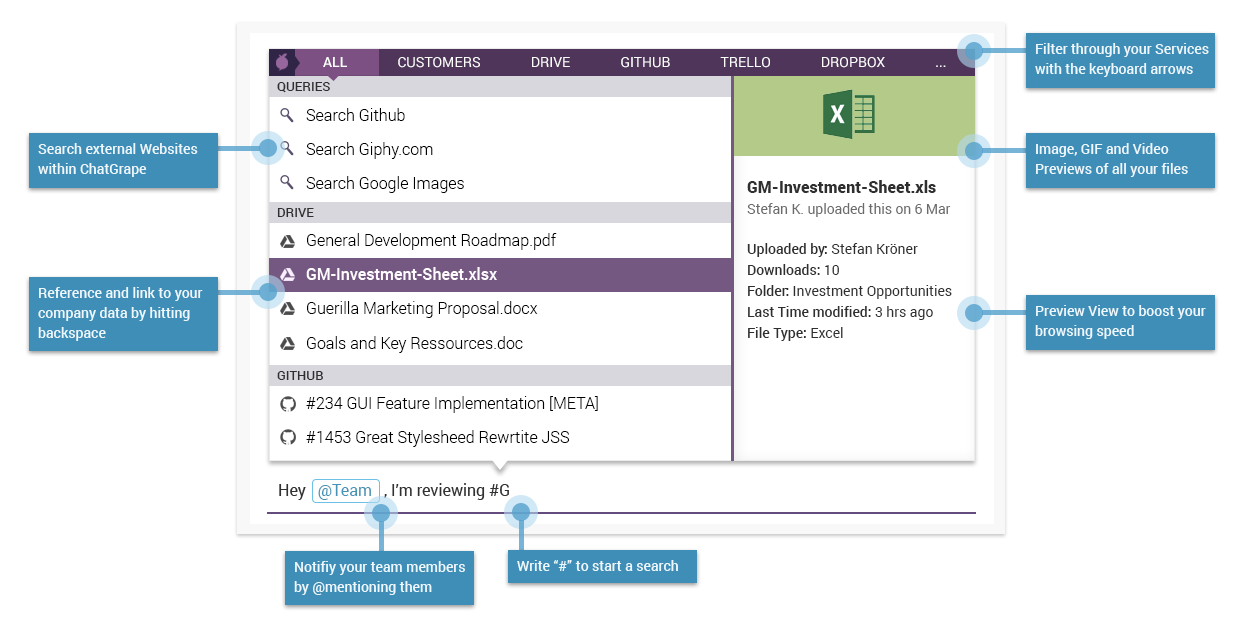
Task: Select the DRIVE filter tab
Action: (x=550, y=62)
